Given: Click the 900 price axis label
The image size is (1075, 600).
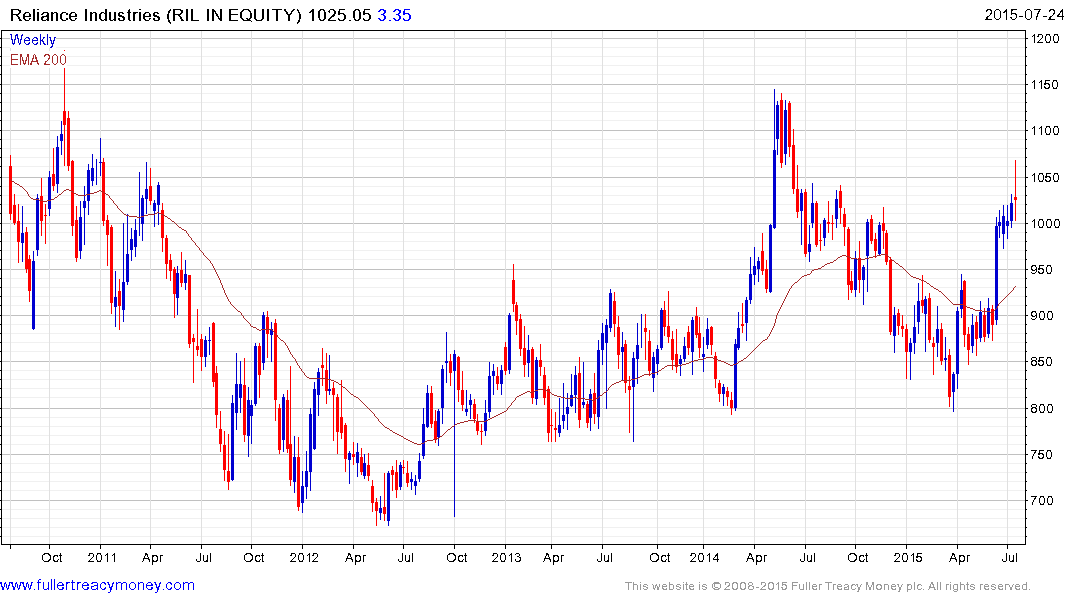Looking at the screenshot, I should pos(1043,316).
